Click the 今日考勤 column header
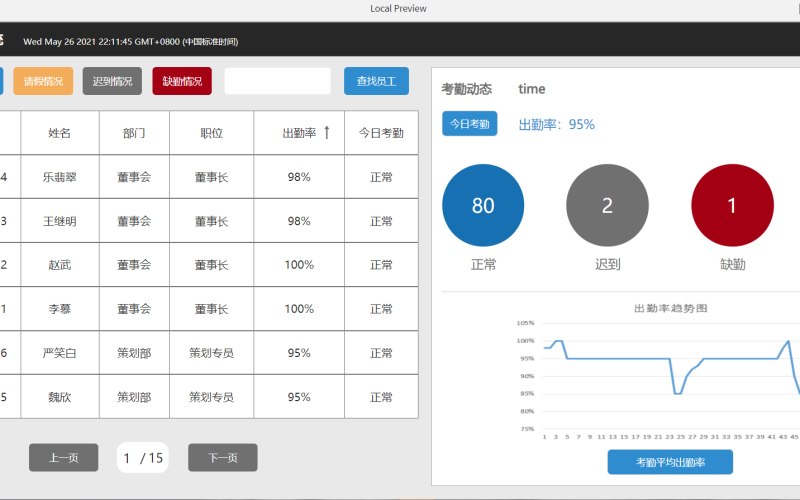The width and height of the screenshot is (800, 500). [x=381, y=133]
